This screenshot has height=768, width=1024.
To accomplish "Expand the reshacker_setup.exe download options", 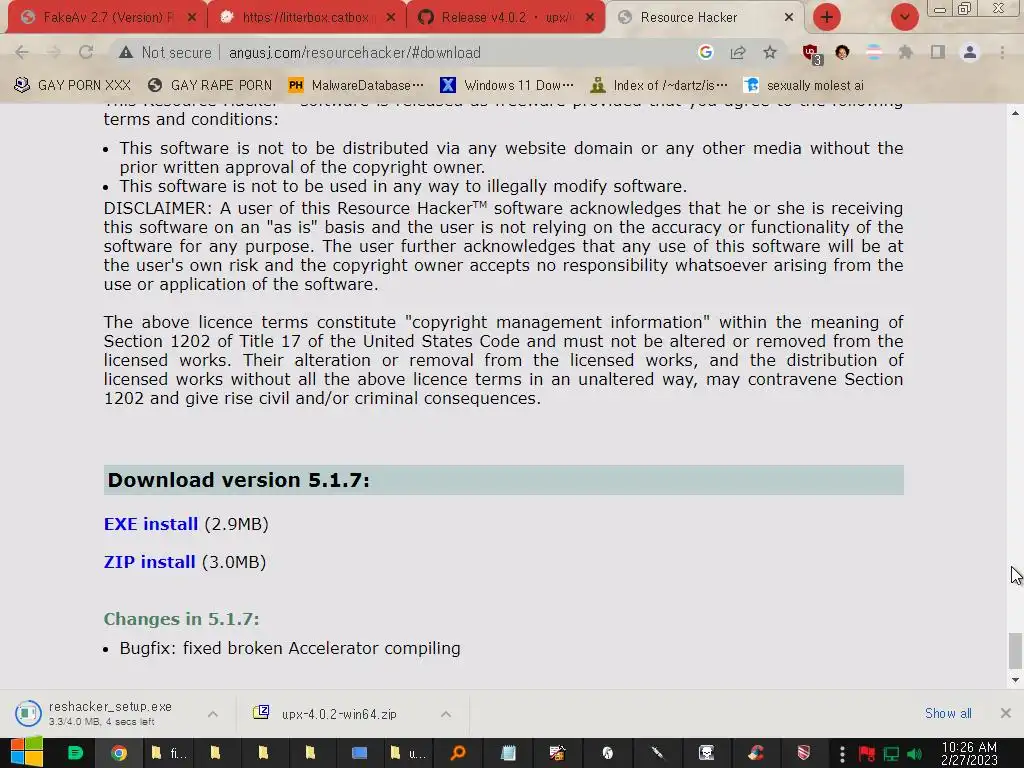I will [213, 714].
